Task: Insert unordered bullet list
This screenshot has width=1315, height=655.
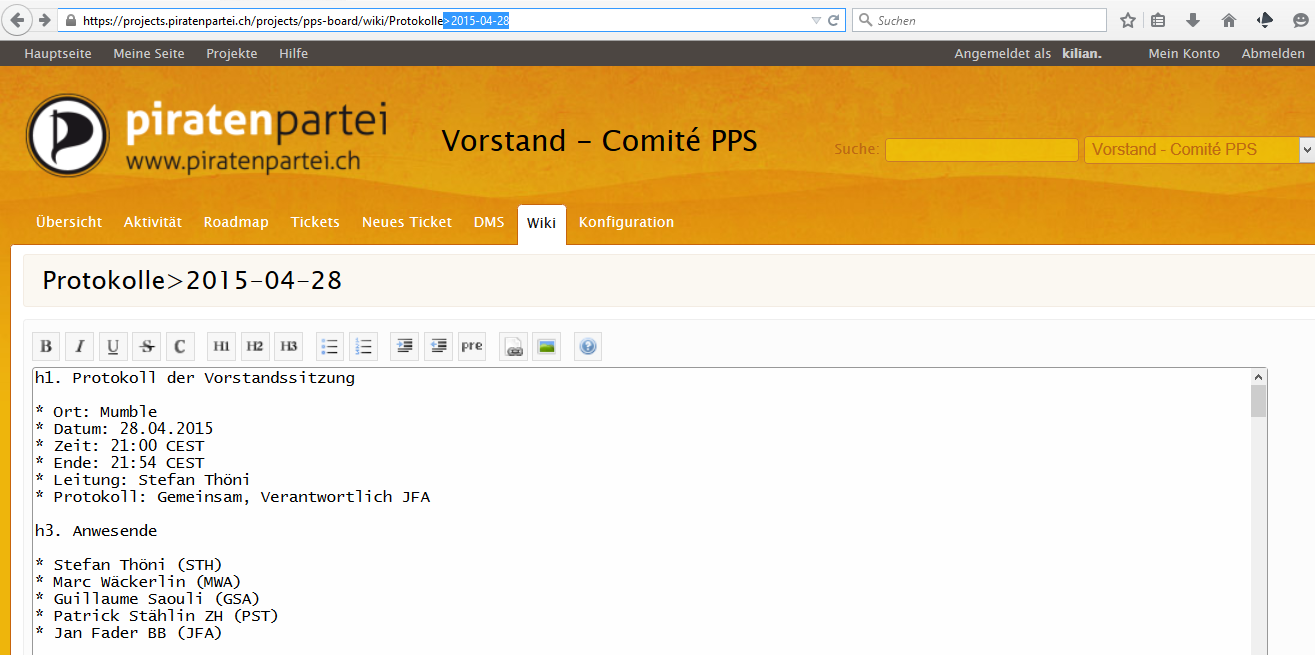Action: click(330, 347)
